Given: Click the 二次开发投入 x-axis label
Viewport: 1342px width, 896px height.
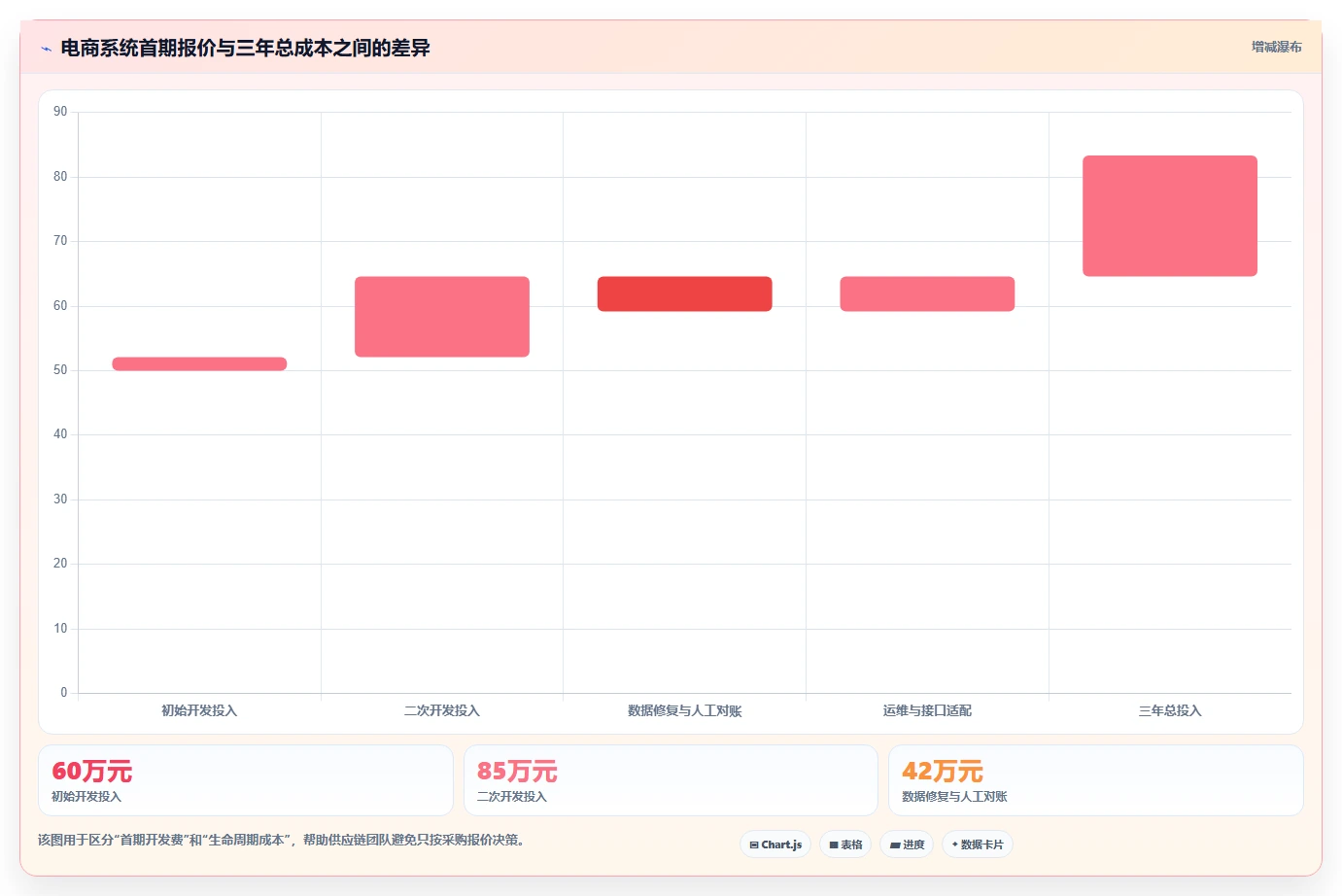Looking at the screenshot, I should [442, 710].
